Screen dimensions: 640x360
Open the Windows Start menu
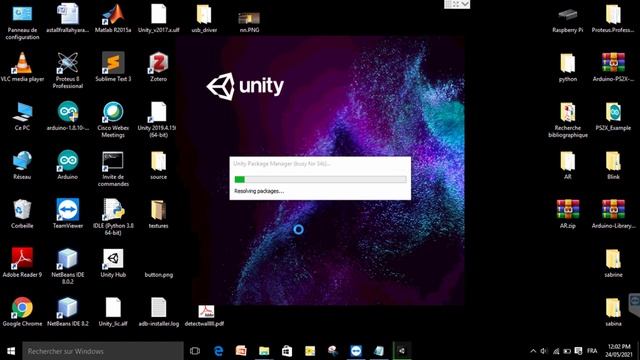(11, 351)
